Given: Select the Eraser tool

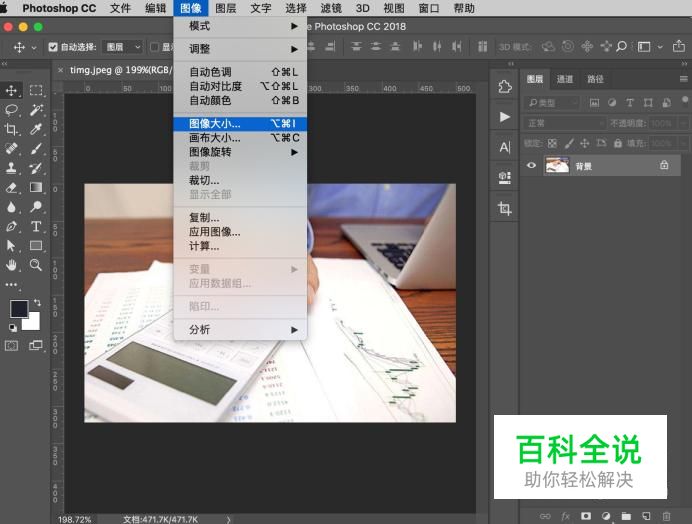Looking at the screenshot, I should (x=12, y=187).
